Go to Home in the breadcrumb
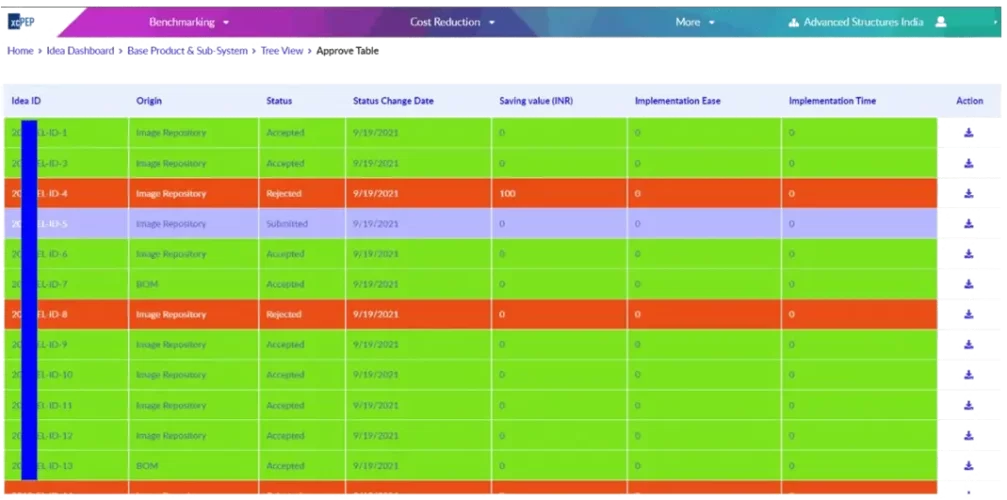 click(x=20, y=51)
